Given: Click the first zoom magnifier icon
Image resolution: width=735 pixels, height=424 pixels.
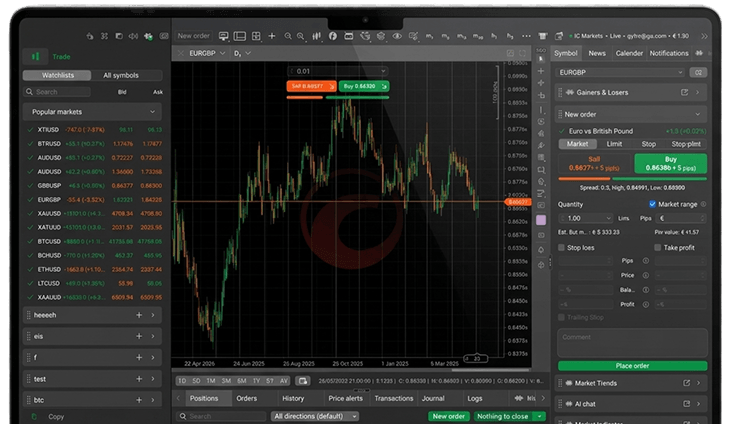Looking at the screenshot, I should click(x=288, y=36).
